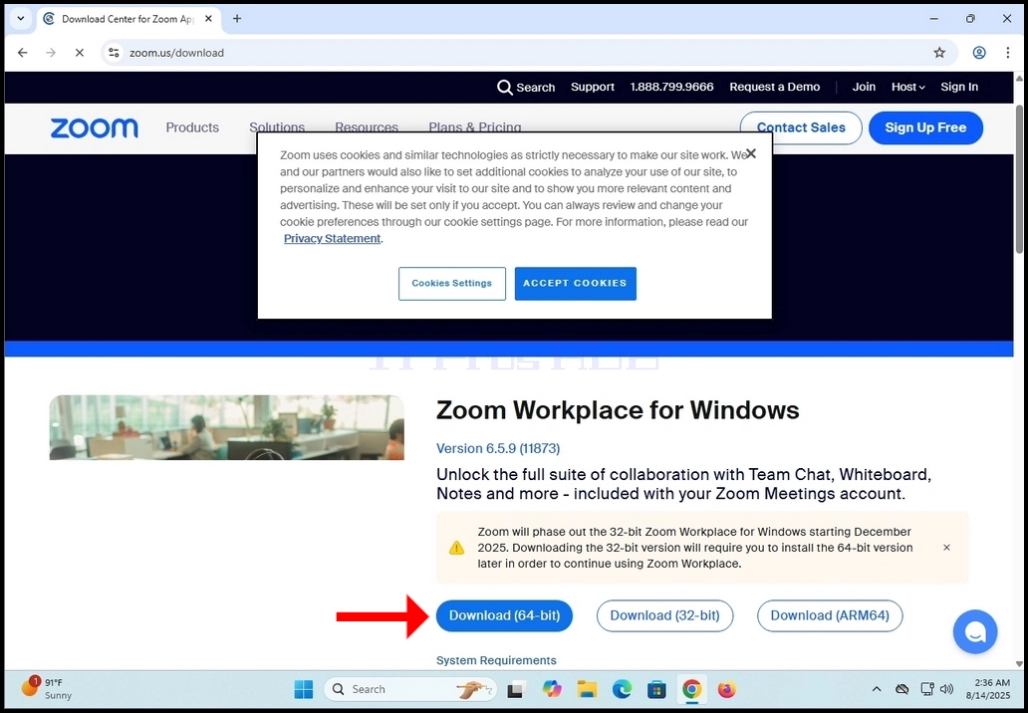
Task: Click Sign In
Action: click(x=959, y=87)
